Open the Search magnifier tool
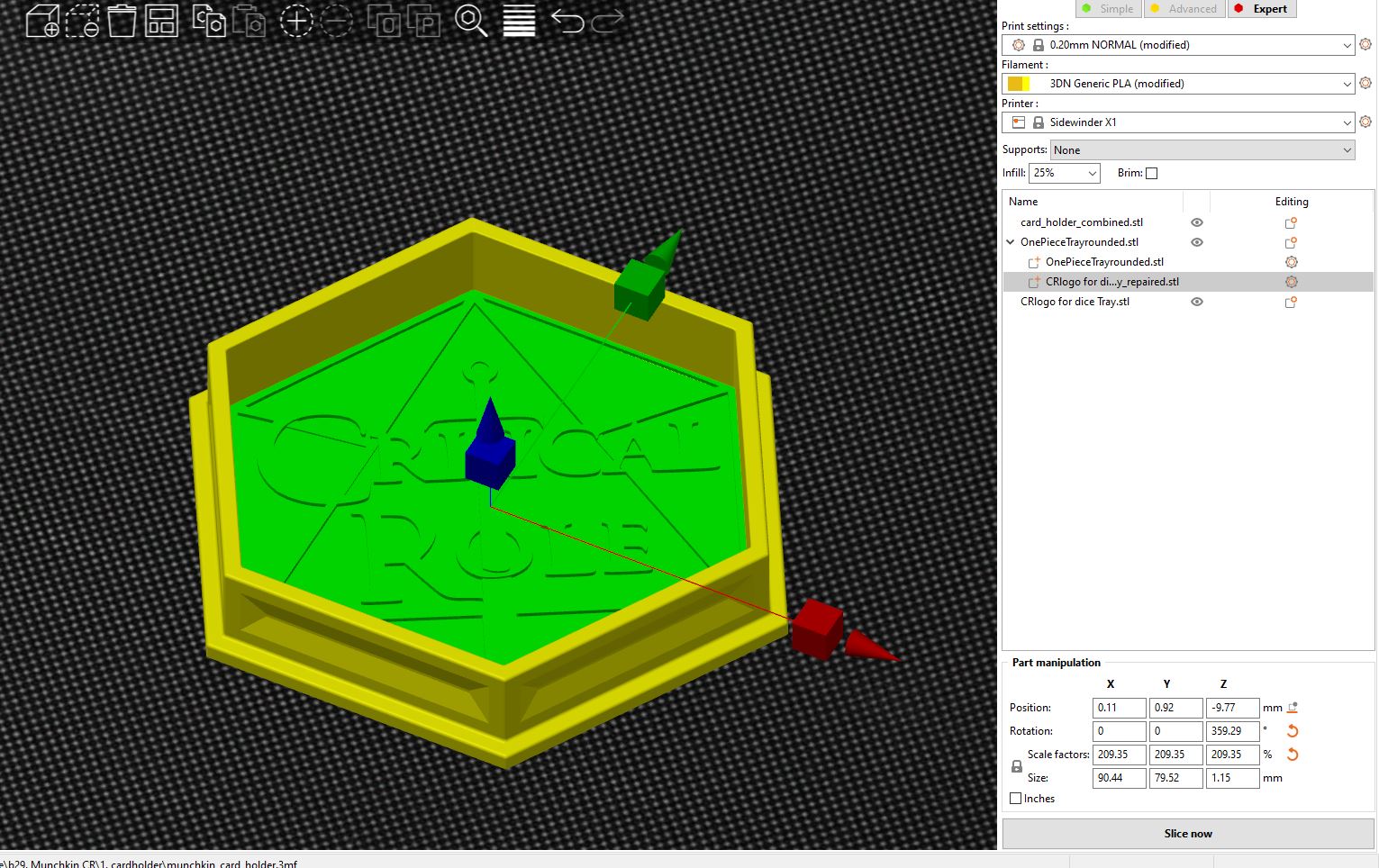The width and height of the screenshot is (1379, 868). pos(471,21)
